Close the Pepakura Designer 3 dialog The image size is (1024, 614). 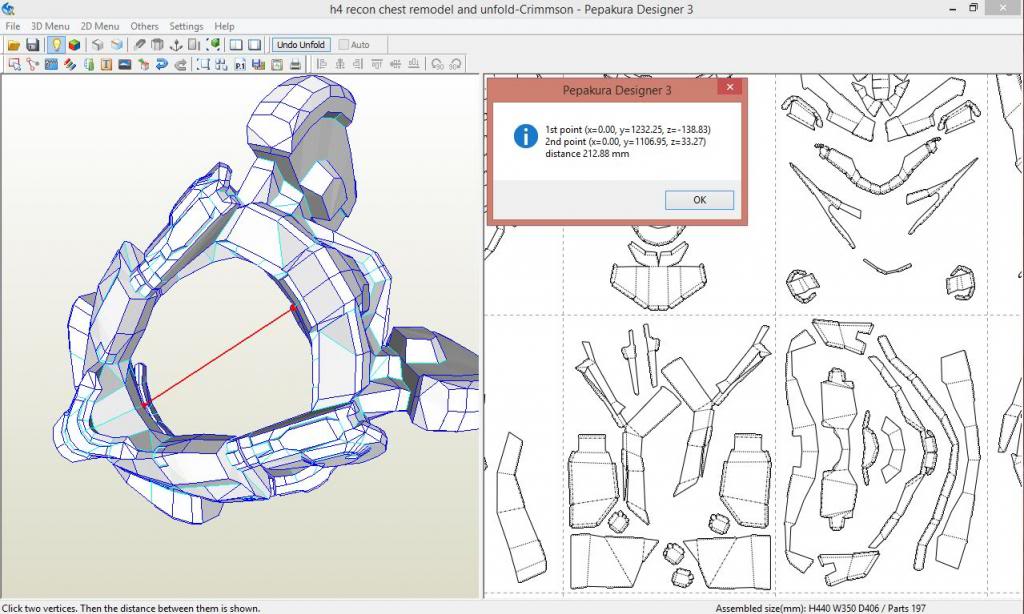point(730,87)
